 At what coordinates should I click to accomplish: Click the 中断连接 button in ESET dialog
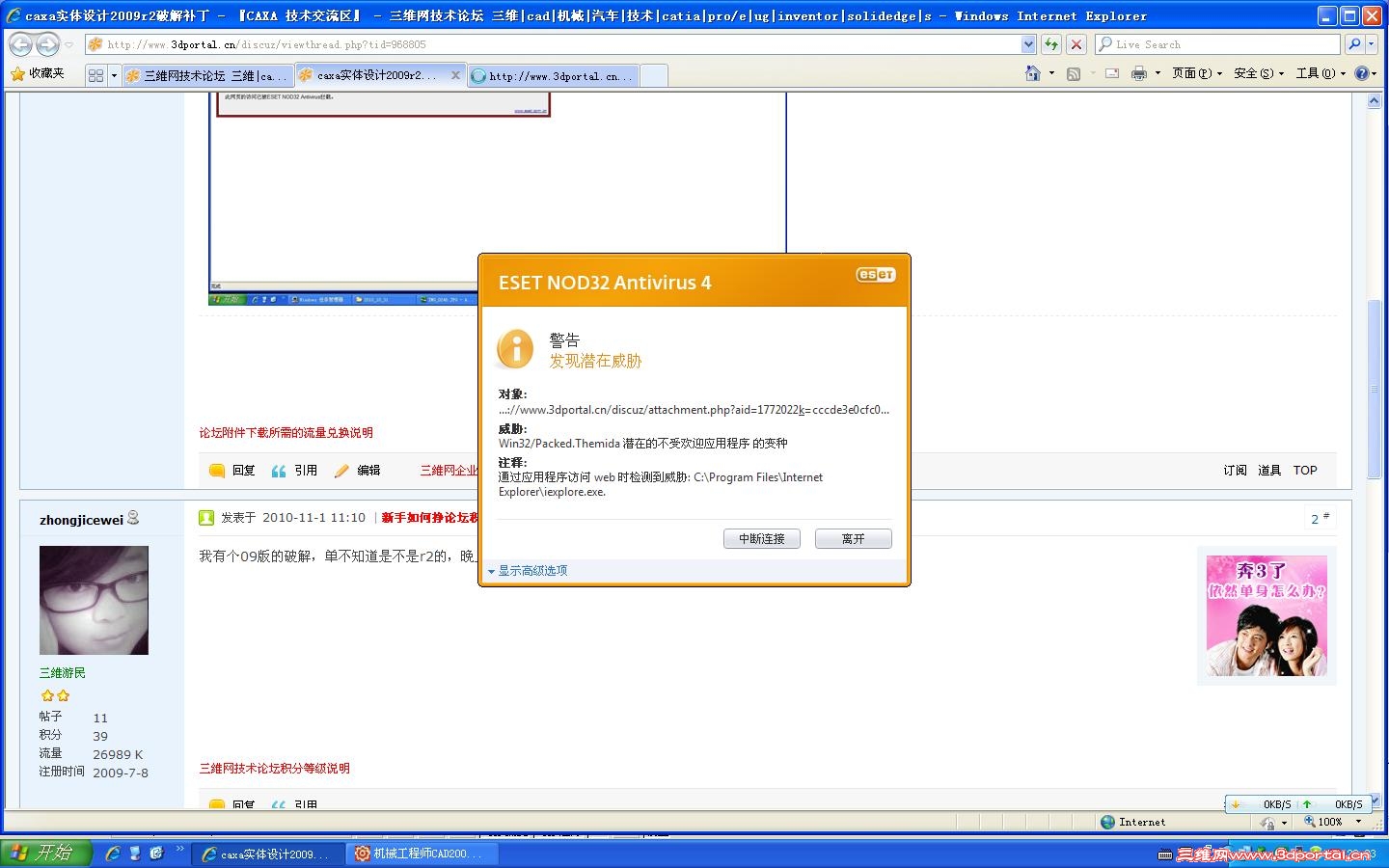coord(762,539)
